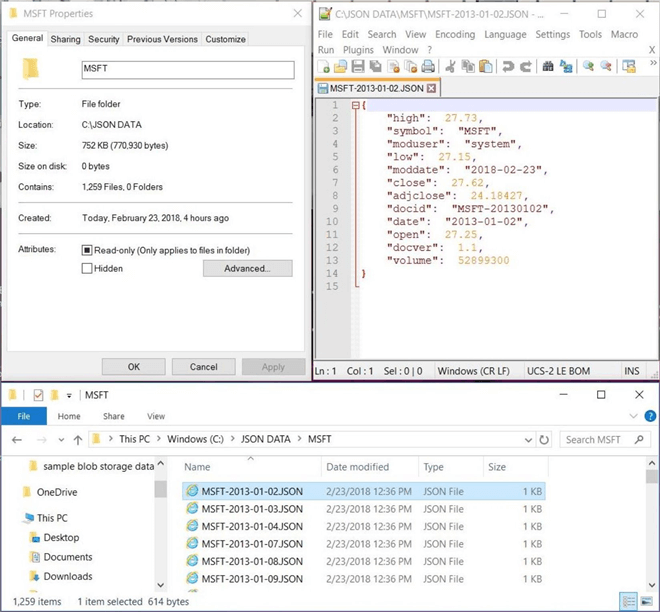Open the Customize tab in MSFT Properties

[225, 39]
